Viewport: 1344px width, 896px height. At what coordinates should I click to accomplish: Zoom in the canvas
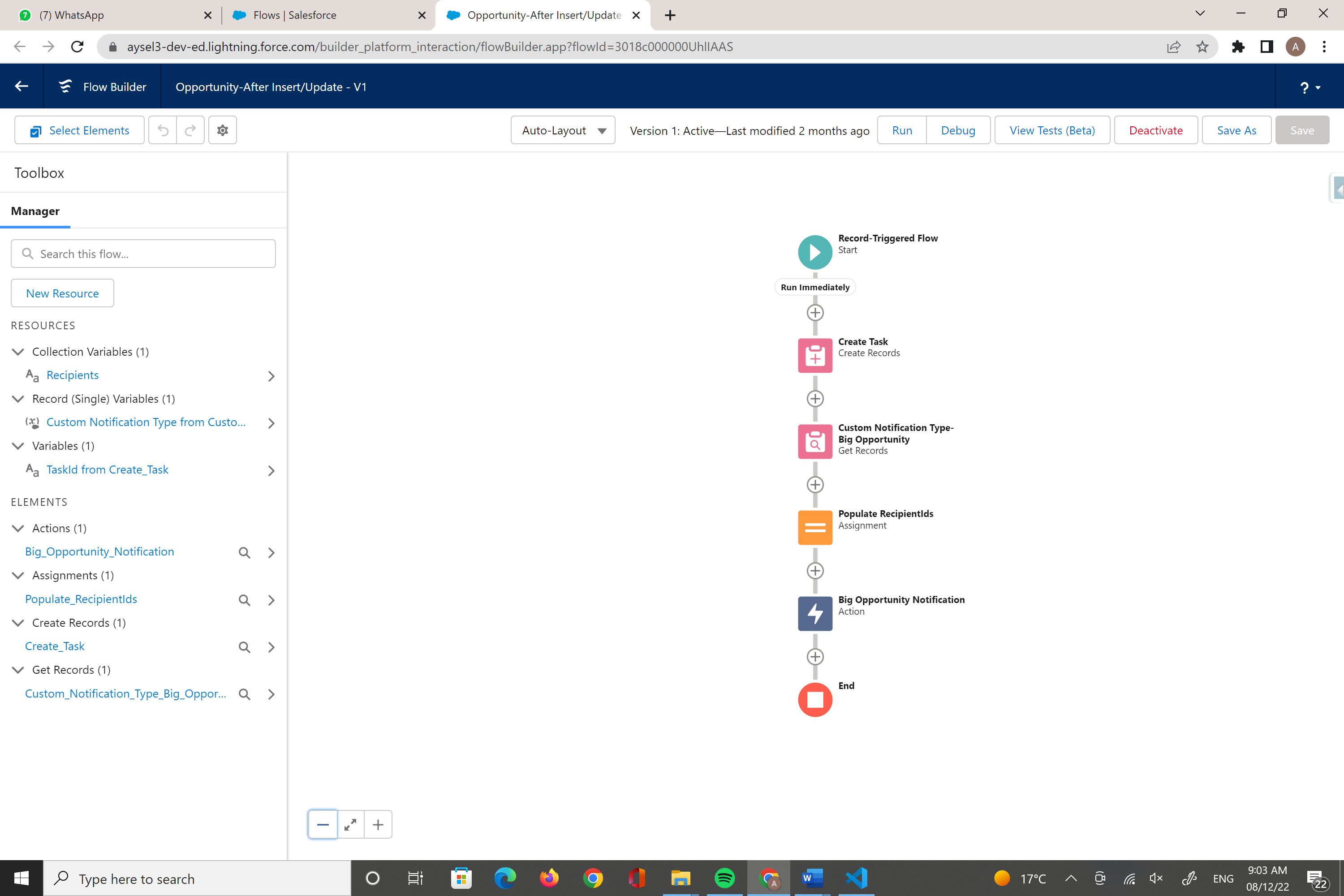click(378, 824)
